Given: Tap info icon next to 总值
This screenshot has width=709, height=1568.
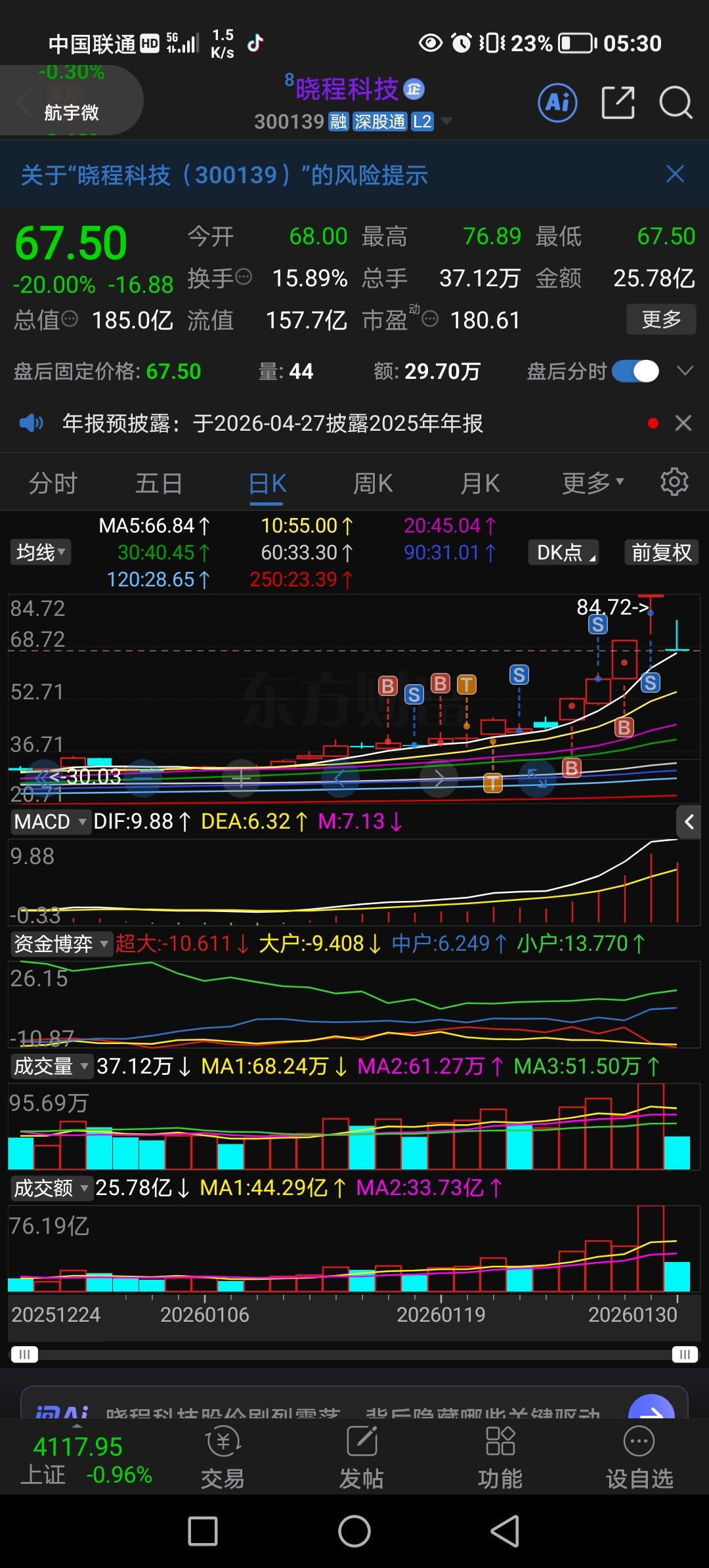Looking at the screenshot, I should coord(70,319).
